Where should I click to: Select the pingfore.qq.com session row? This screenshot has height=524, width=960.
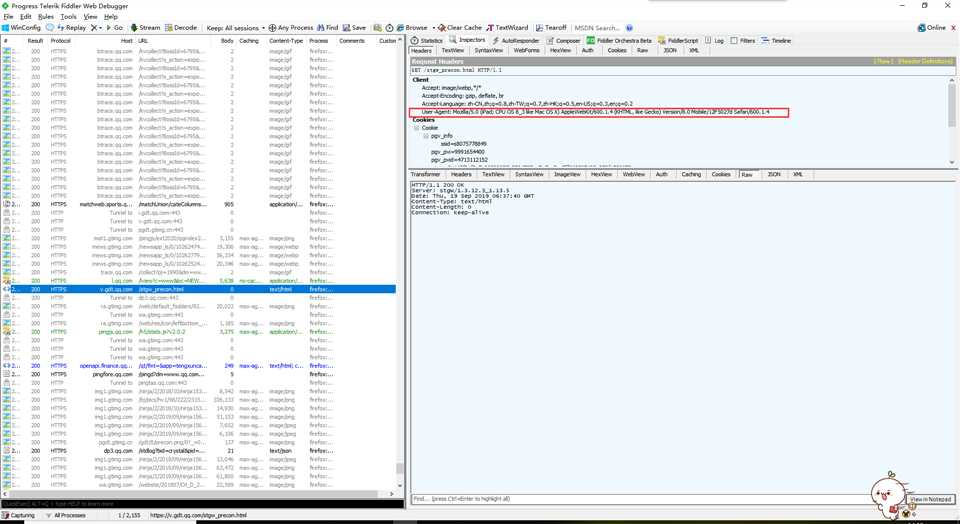198,374
